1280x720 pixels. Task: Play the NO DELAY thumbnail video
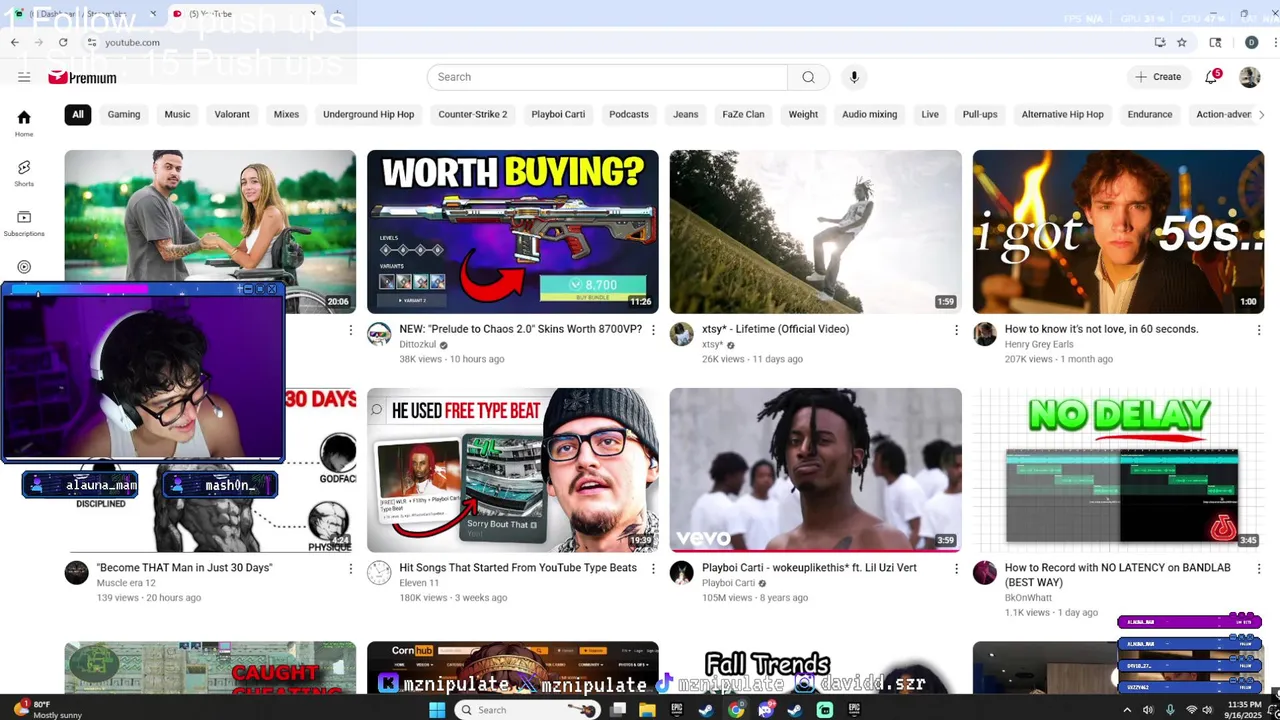pos(1118,470)
